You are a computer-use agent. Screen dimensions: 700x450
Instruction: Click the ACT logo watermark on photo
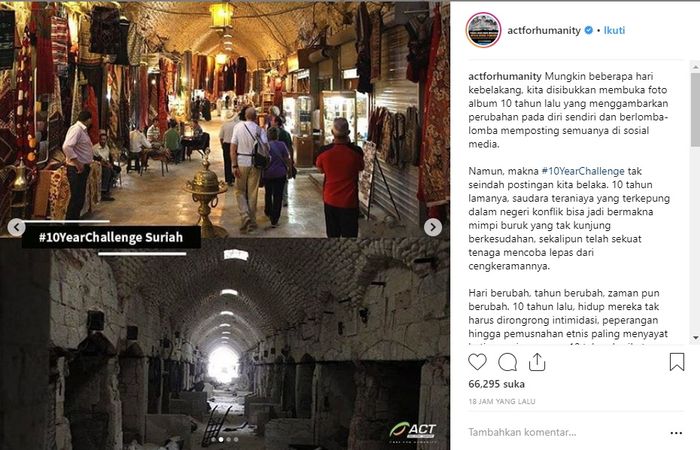(x=413, y=431)
